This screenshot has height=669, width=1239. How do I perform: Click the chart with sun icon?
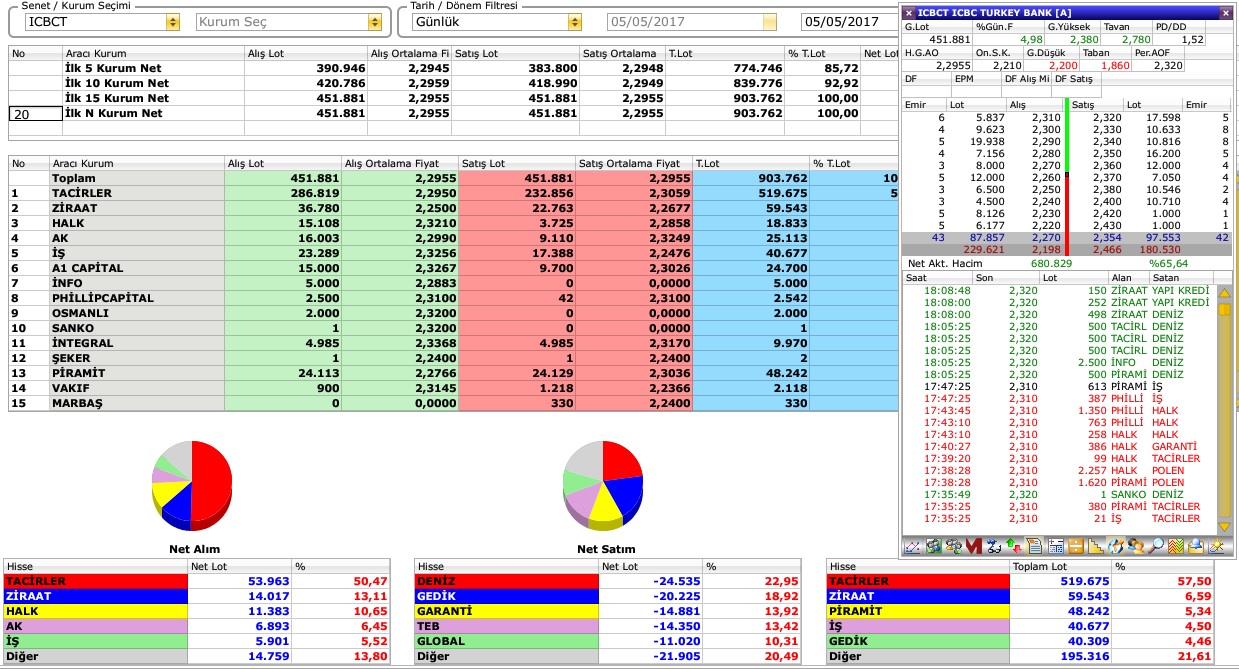[x=1216, y=547]
